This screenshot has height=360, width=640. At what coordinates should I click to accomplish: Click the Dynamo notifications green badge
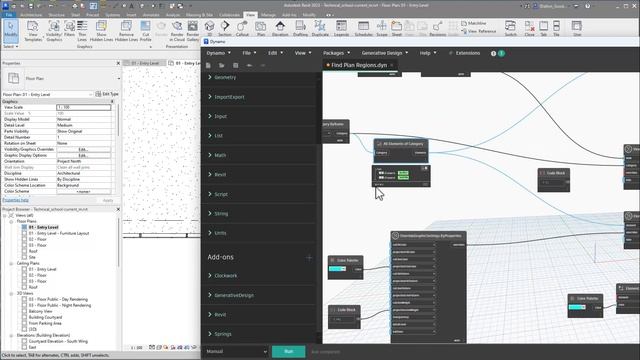(x=501, y=53)
